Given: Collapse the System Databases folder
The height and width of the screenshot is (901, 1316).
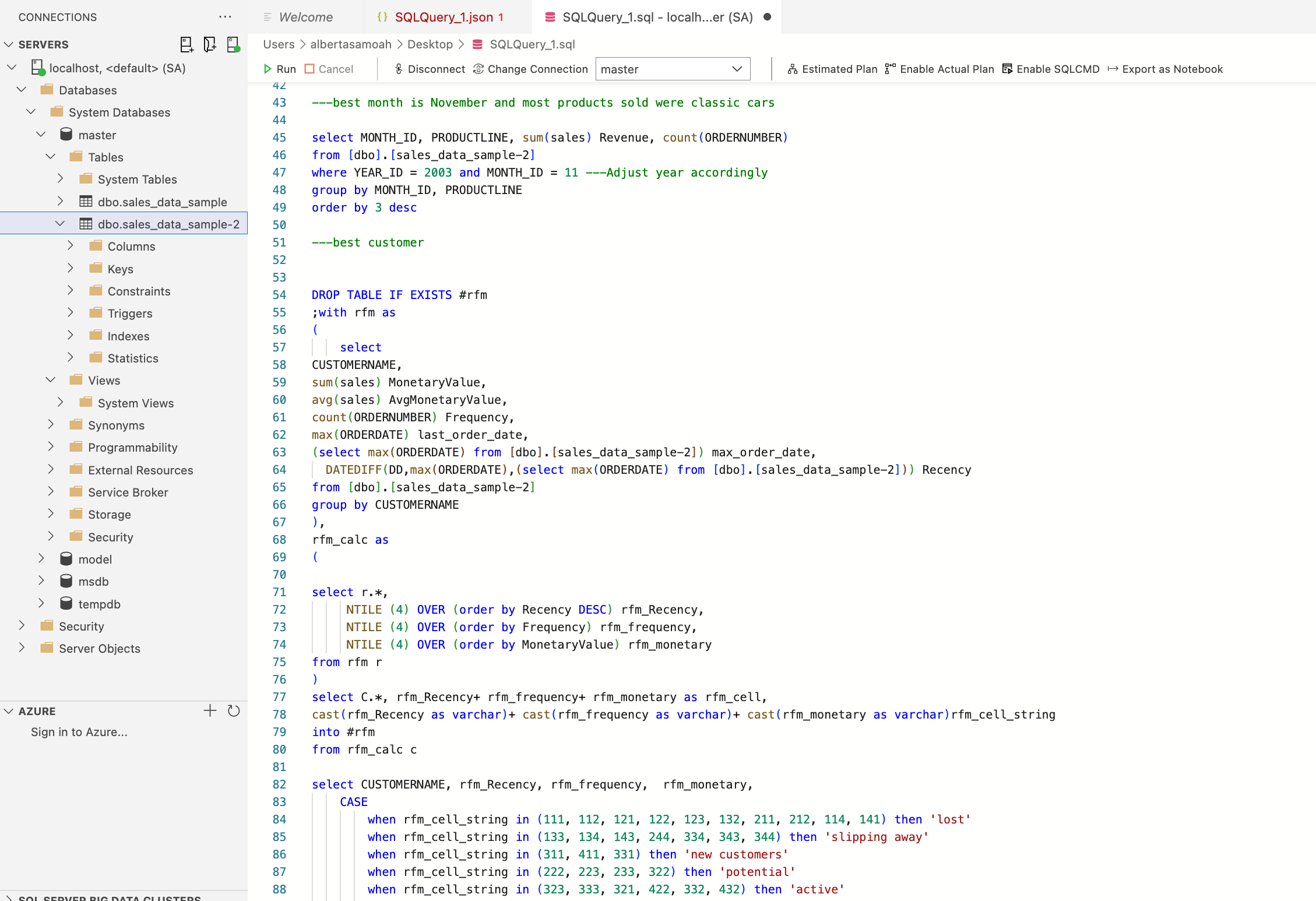Looking at the screenshot, I should 31,112.
